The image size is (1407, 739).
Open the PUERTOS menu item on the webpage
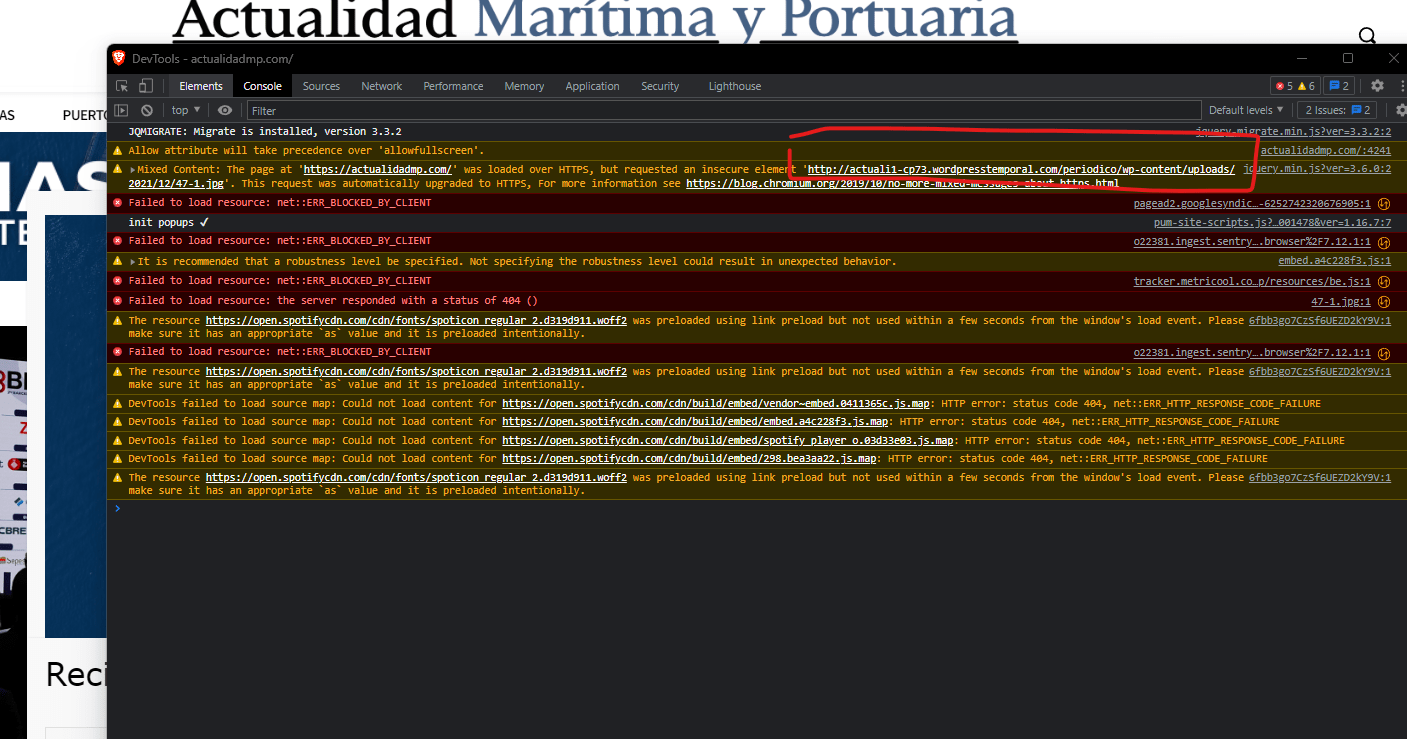85,115
